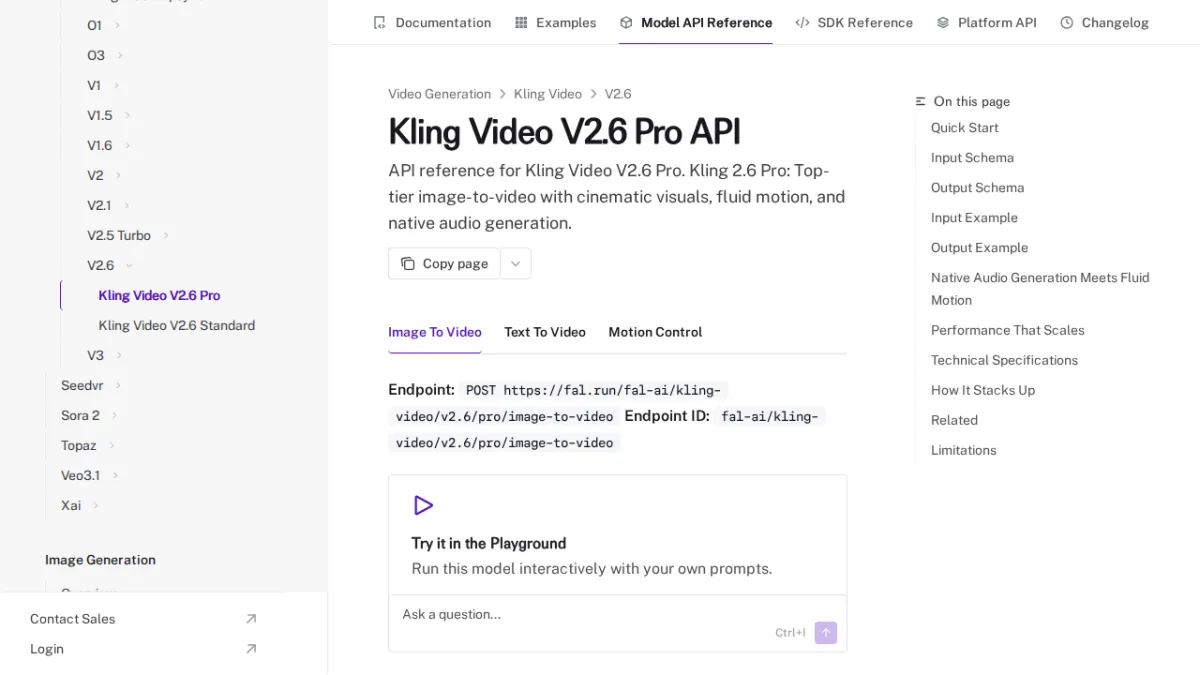Screen dimensions: 1200x675
Task: Jump to Input Schema section
Action: tap(972, 158)
